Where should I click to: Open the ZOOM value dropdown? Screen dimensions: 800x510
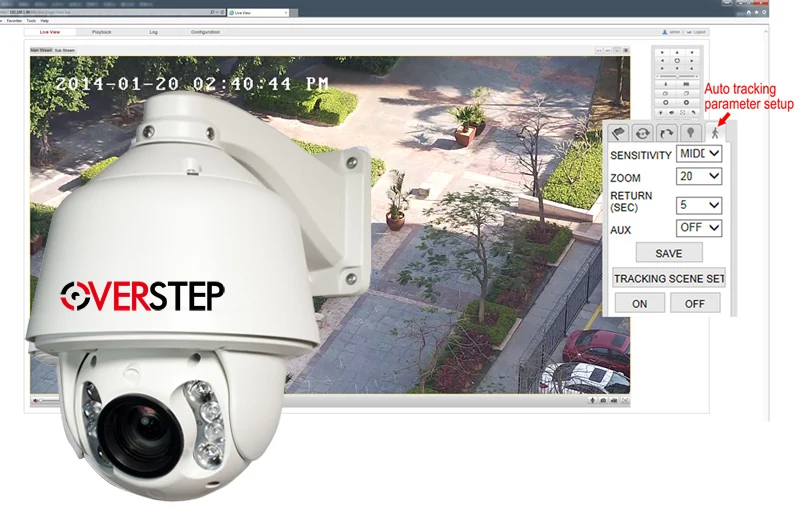click(699, 176)
